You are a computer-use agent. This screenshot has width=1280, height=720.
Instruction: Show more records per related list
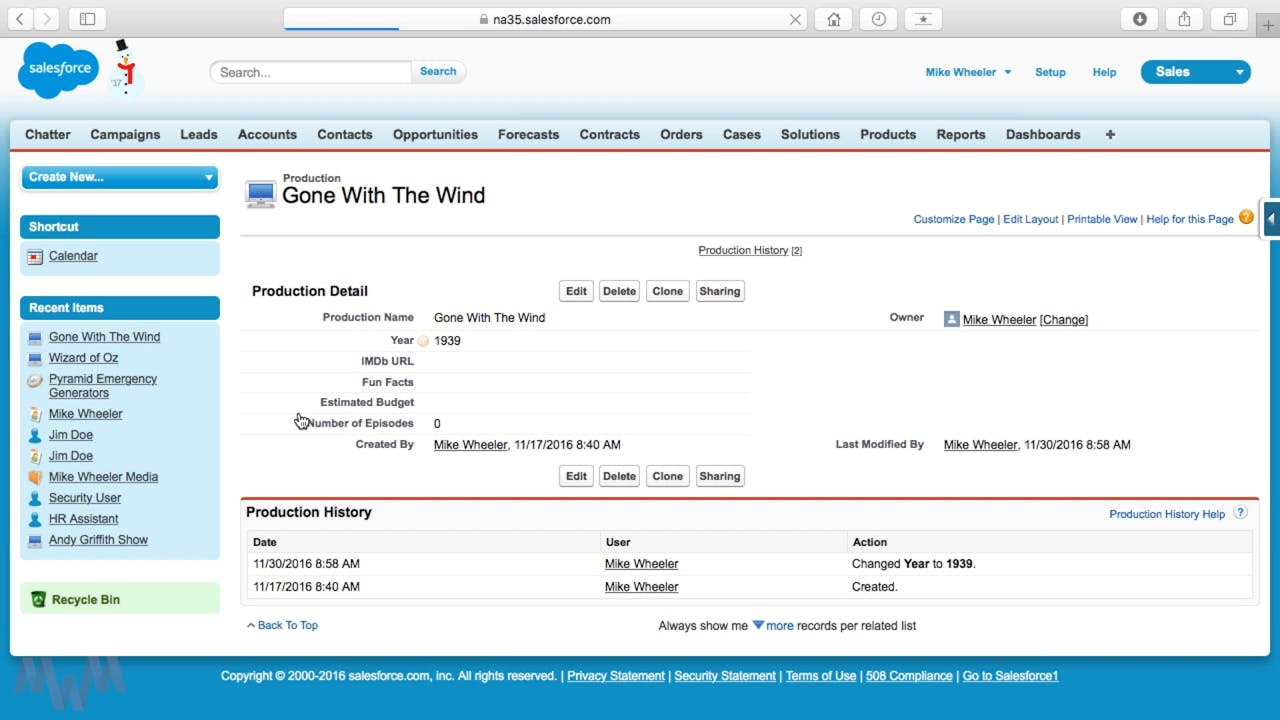coord(773,626)
